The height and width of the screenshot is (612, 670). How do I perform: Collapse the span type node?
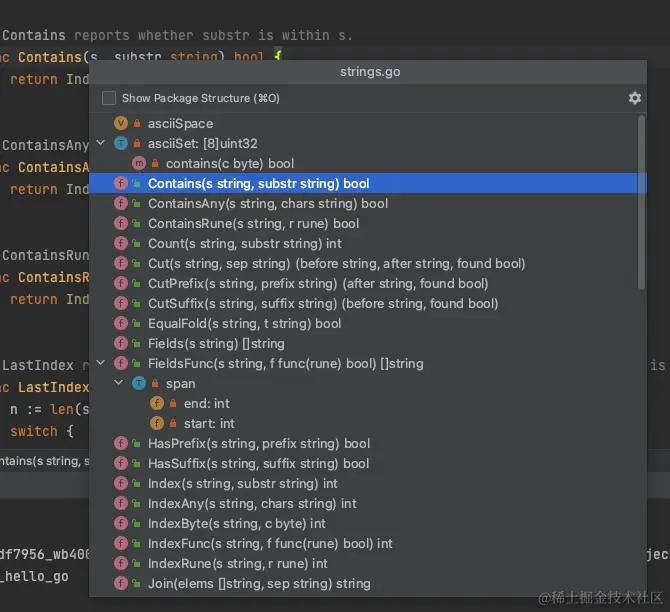[118, 383]
